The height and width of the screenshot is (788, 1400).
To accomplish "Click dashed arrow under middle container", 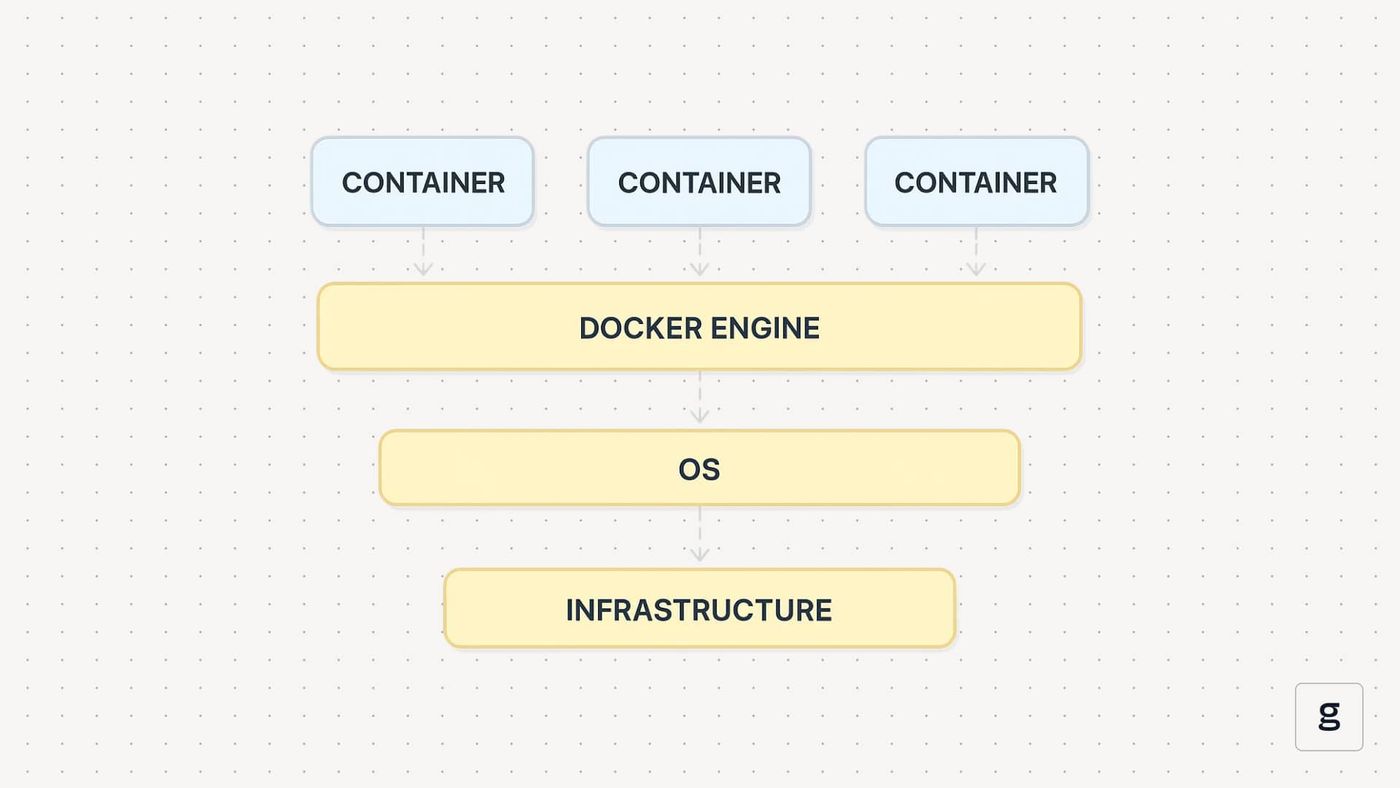I will (699, 251).
